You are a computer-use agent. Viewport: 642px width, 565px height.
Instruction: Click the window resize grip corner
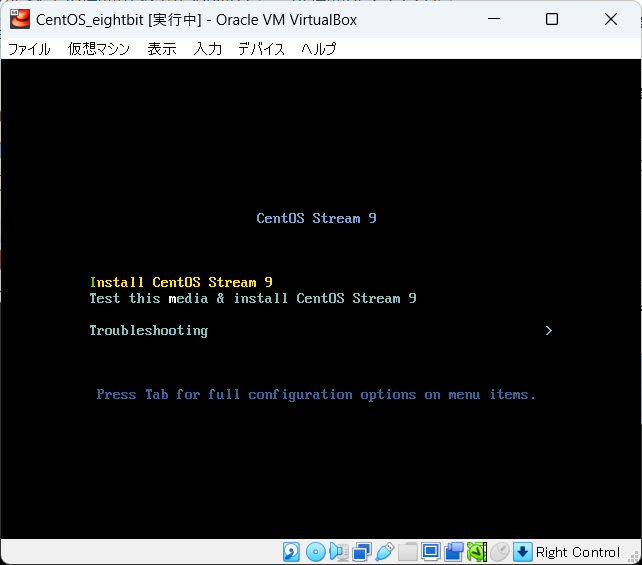(634, 557)
